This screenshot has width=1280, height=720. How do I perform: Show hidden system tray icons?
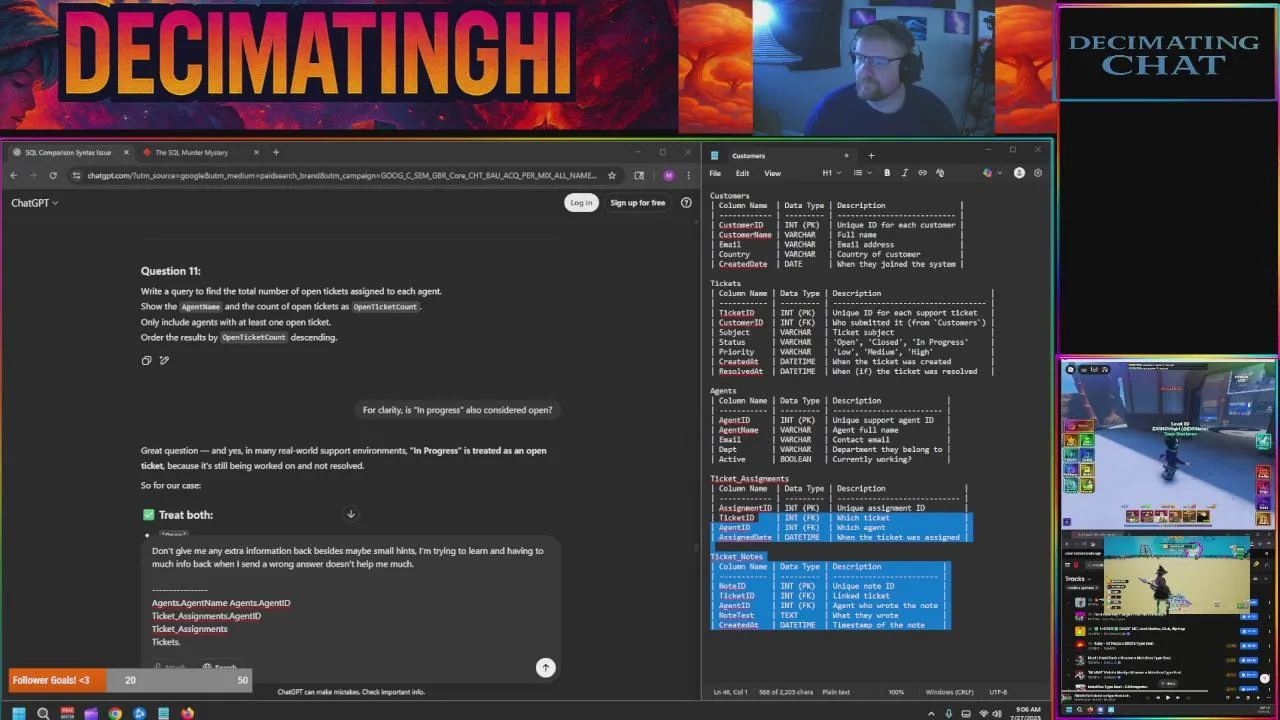pyautogui.click(x=931, y=713)
